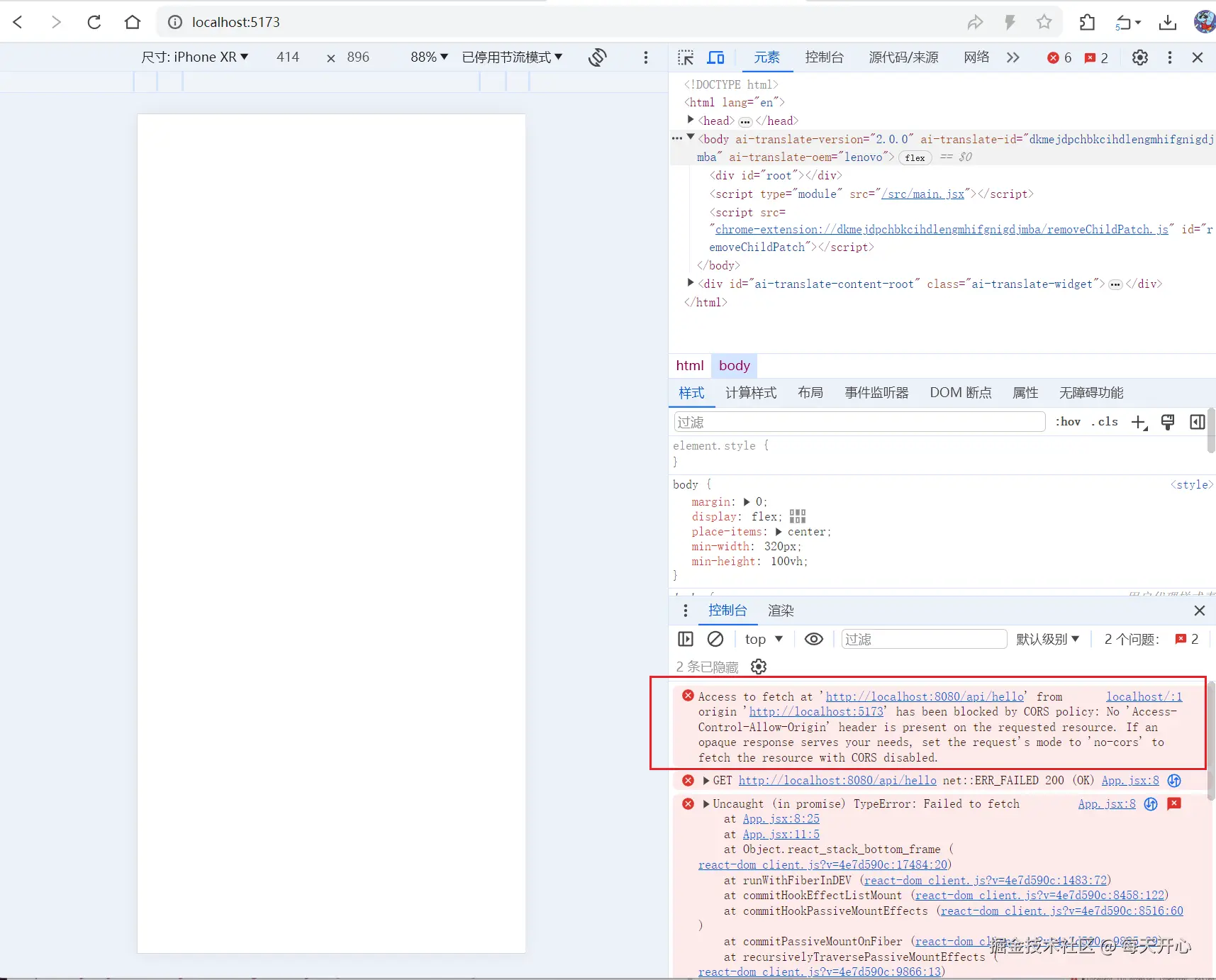Open the 网络 Network tab
The image size is (1216, 980).
pyautogui.click(x=976, y=57)
